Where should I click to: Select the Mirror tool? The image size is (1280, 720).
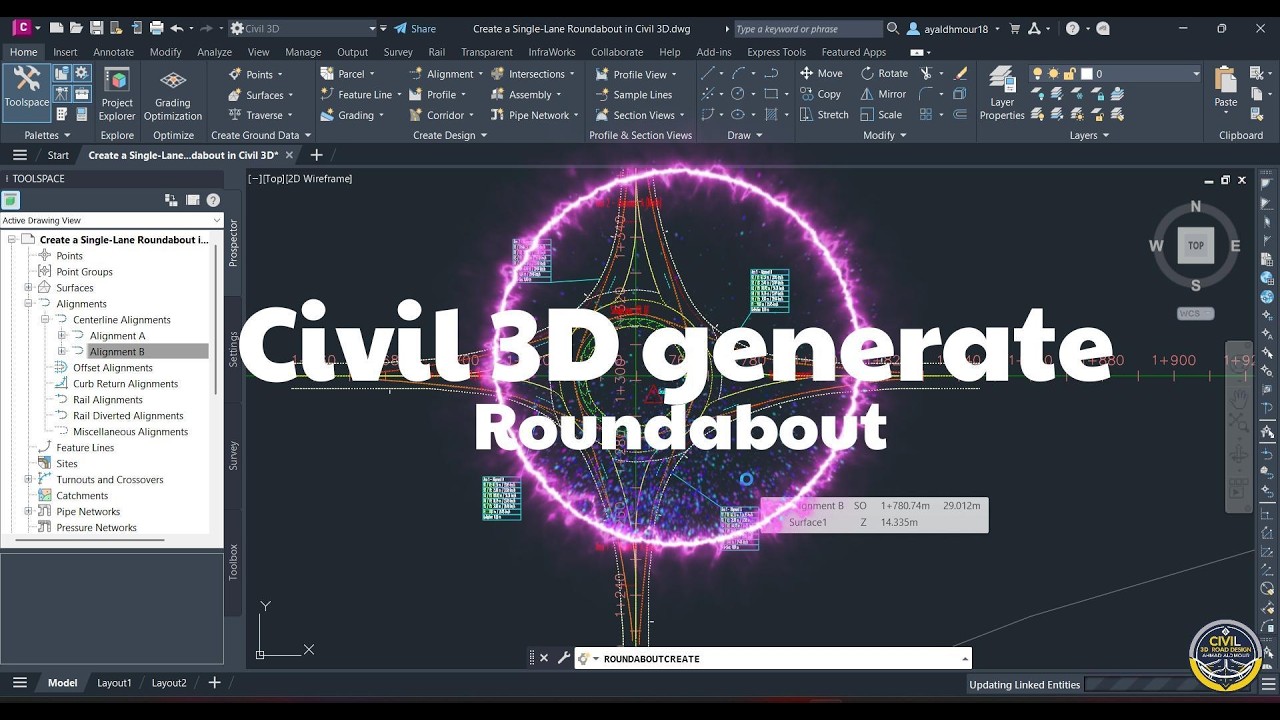(x=883, y=94)
